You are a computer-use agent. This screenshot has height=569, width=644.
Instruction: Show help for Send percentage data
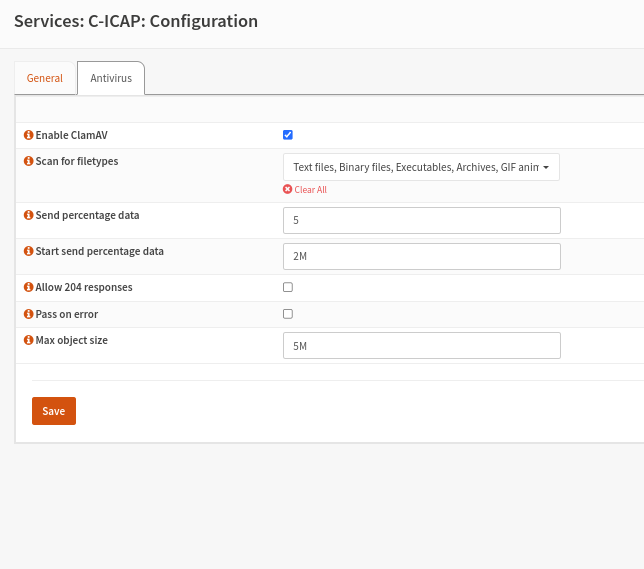click(28, 215)
